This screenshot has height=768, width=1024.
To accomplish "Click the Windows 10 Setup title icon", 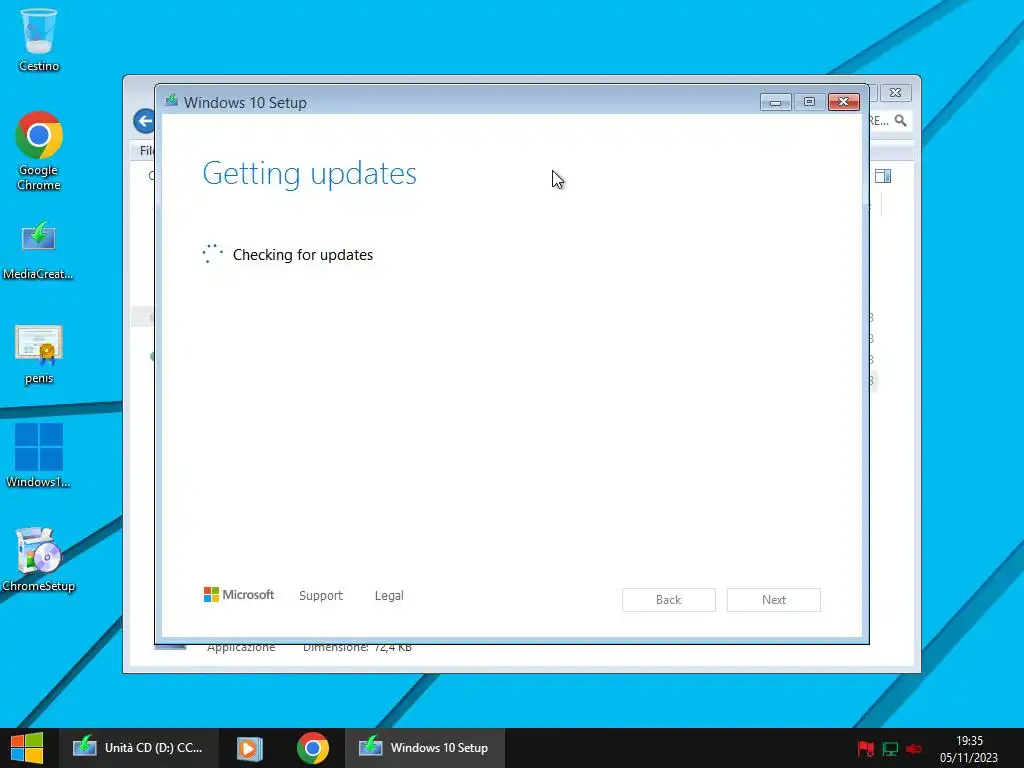I will (x=172, y=101).
